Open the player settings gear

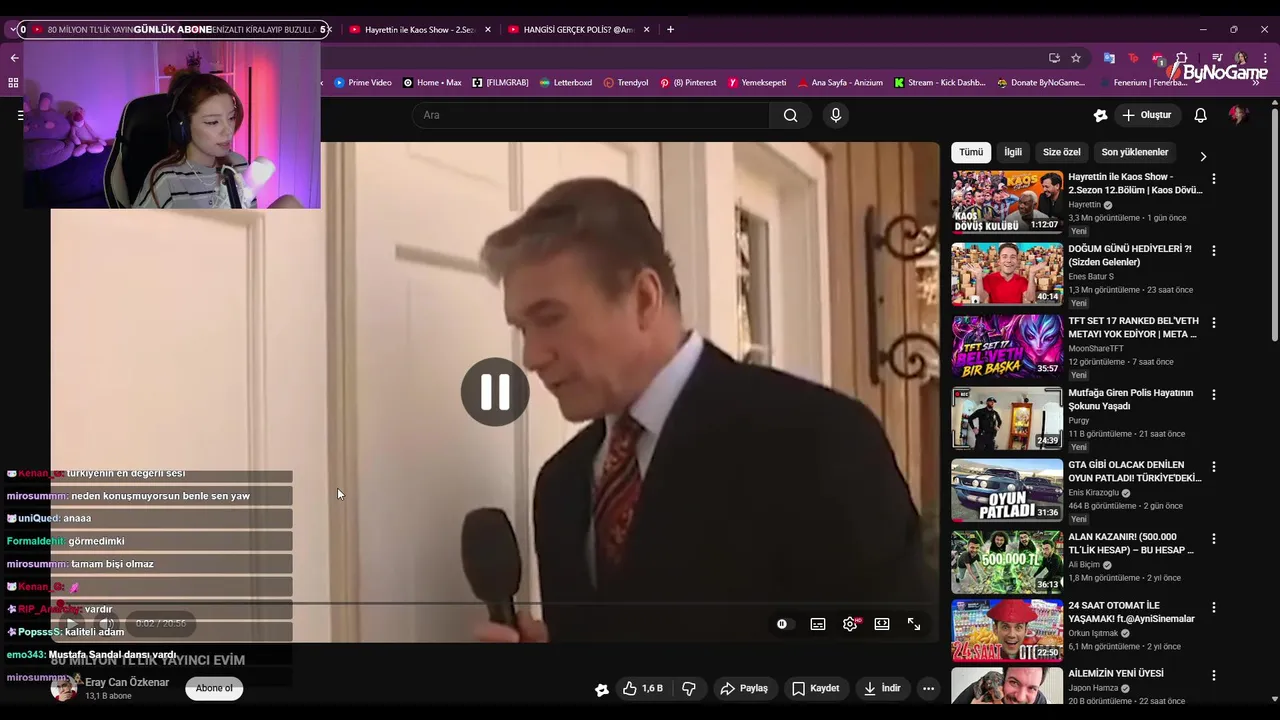click(x=850, y=624)
